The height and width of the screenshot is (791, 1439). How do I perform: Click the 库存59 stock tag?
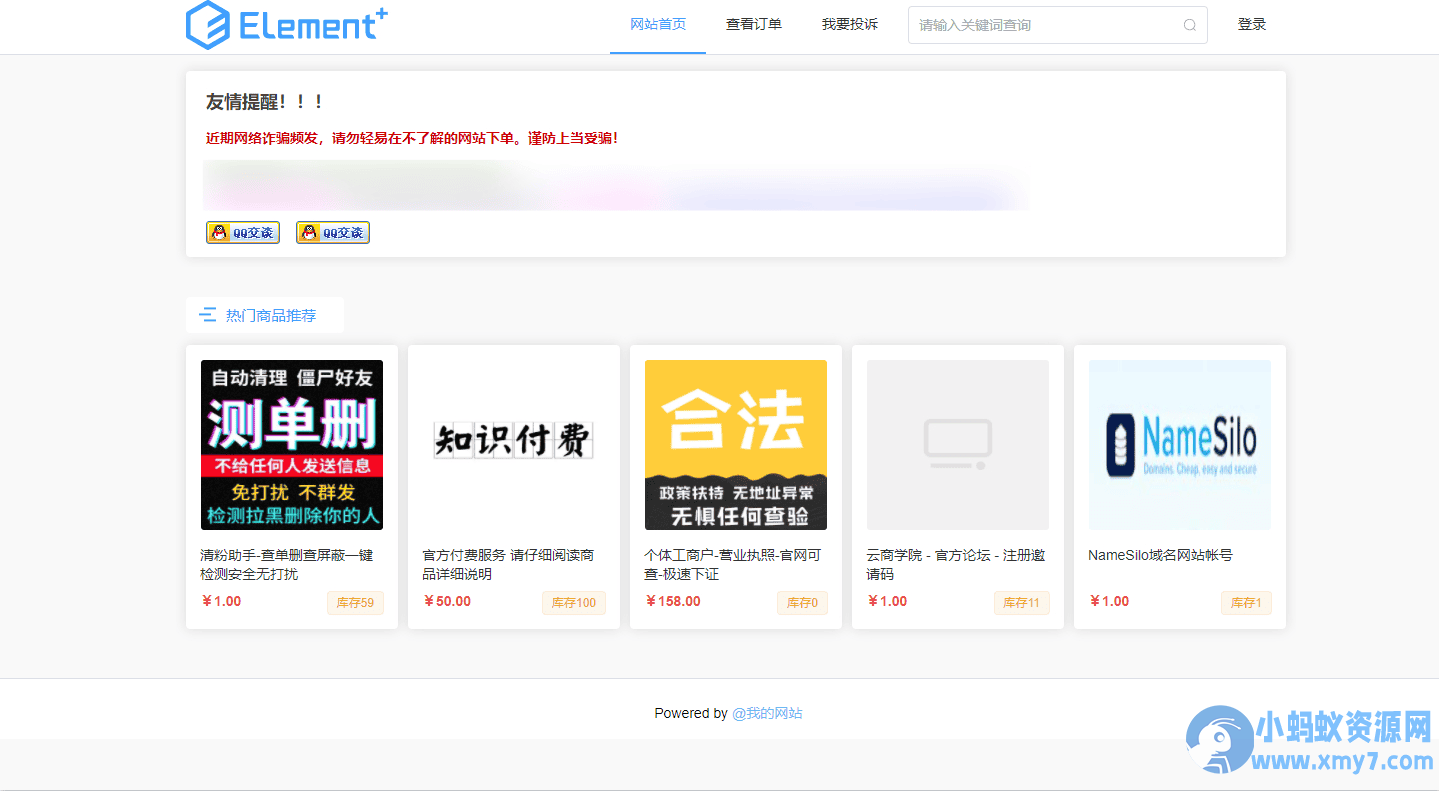click(x=355, y=603)
